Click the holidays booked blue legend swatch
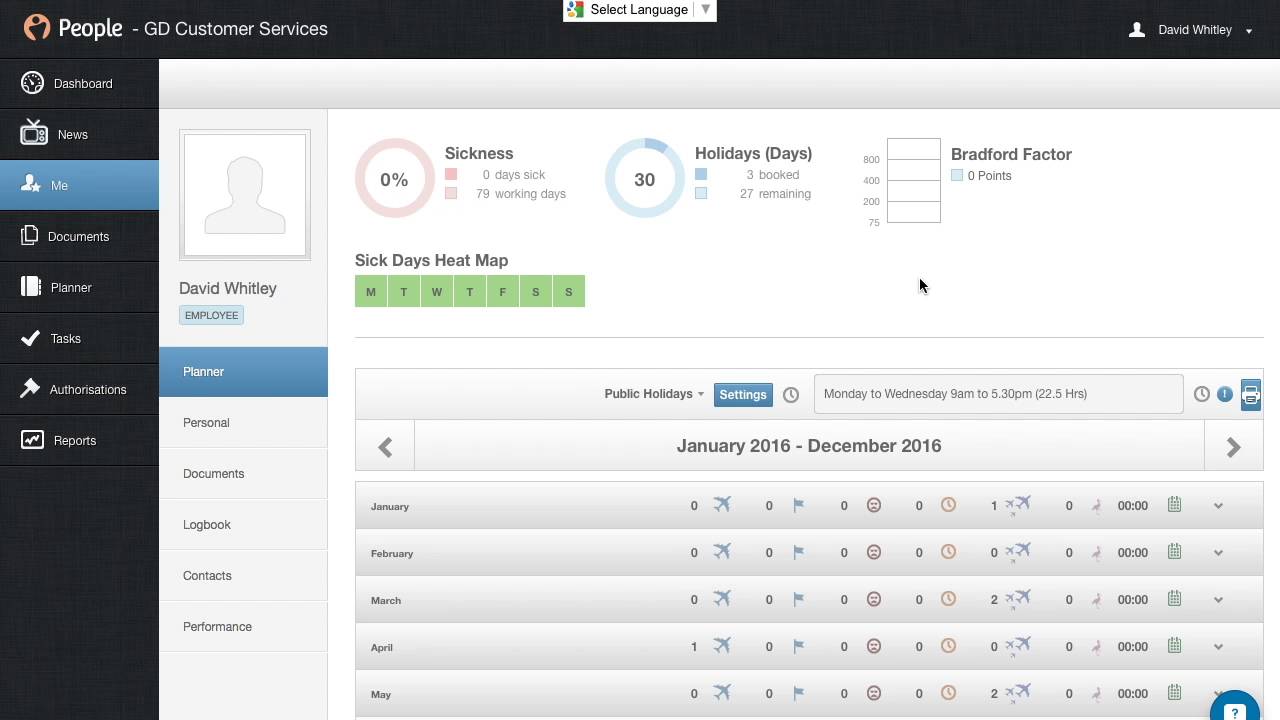Screen dimensions: 1280x720 701,174
